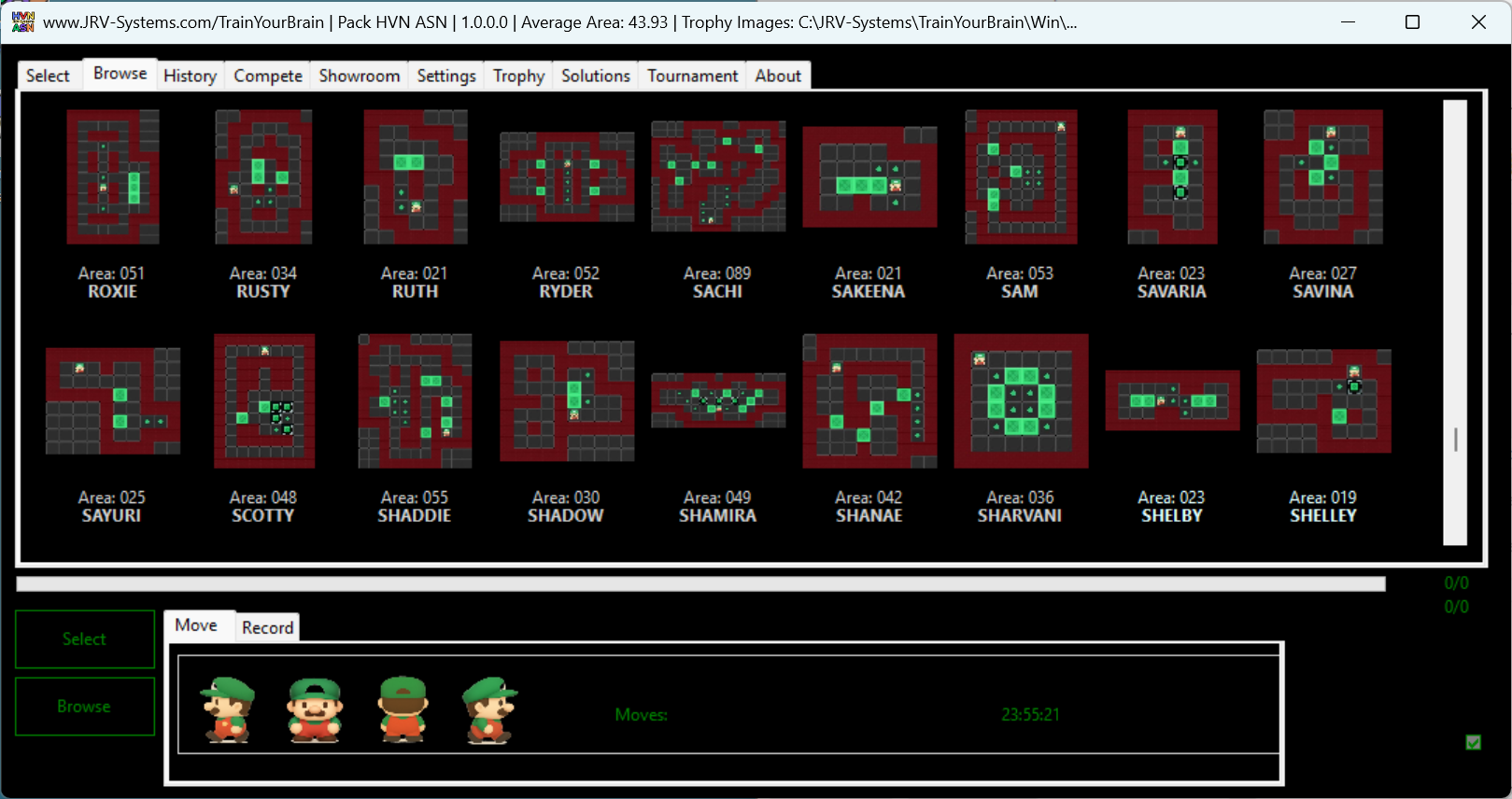Open the SAYURI puzzle thumbnail
The height and width of the screenshot is (799, 1512).
tap(112, 401)
